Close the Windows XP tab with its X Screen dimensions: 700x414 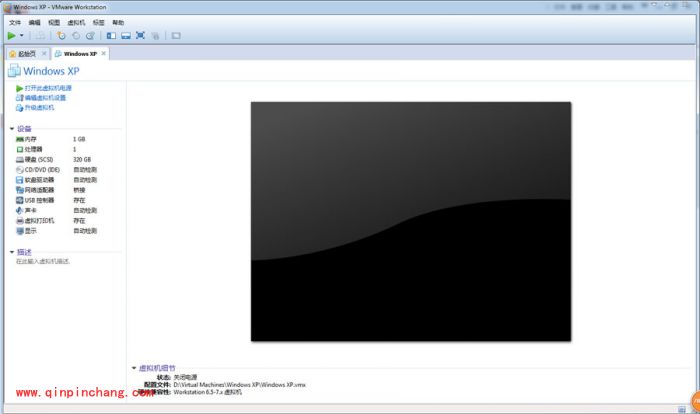(104, 54)
